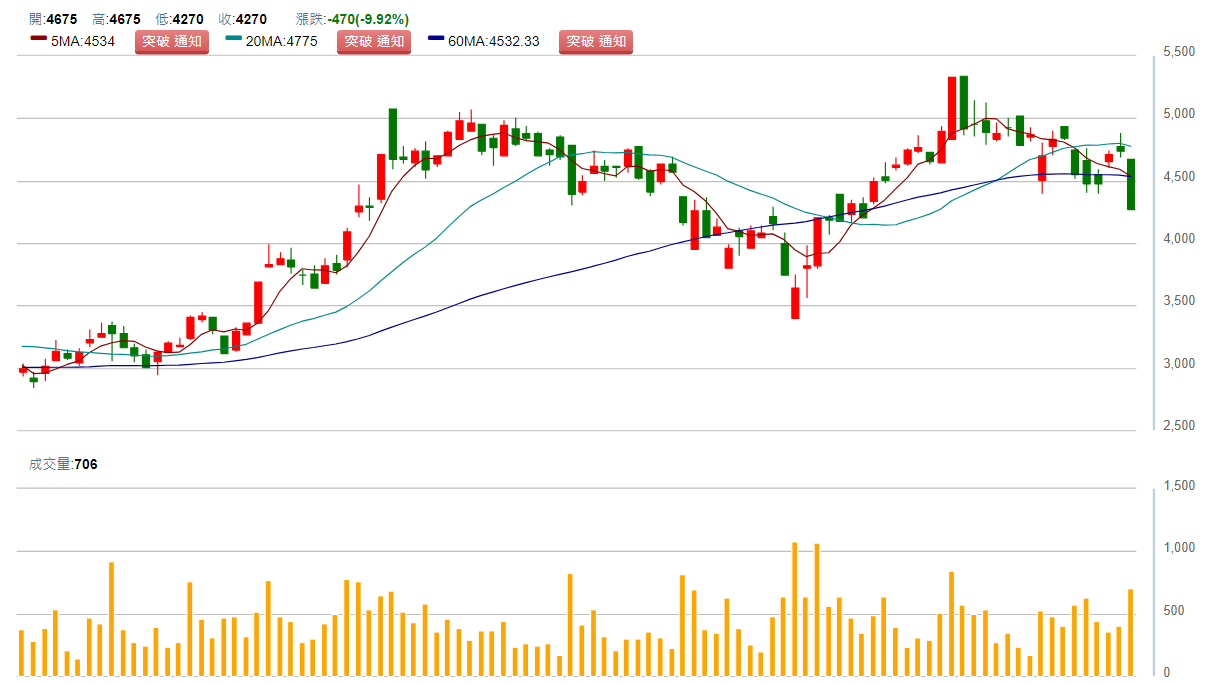Screen dimensions: 1206x684
Task: Click the 5MA:4534 legend label
Action: 88,41
